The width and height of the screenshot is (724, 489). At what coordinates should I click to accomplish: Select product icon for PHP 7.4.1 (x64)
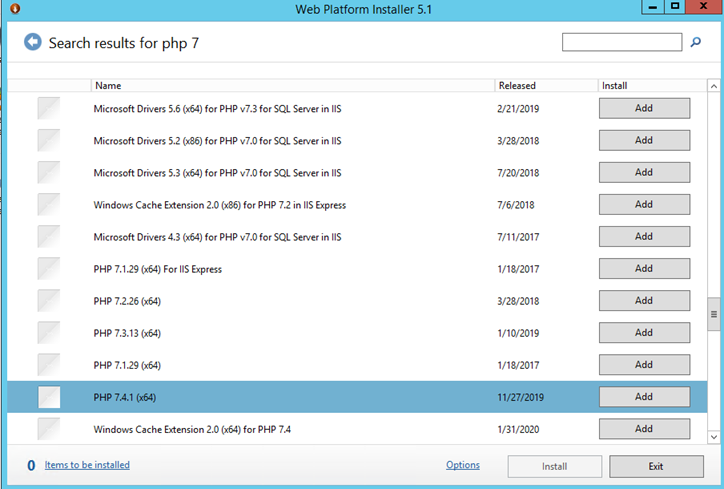point(49,397)
